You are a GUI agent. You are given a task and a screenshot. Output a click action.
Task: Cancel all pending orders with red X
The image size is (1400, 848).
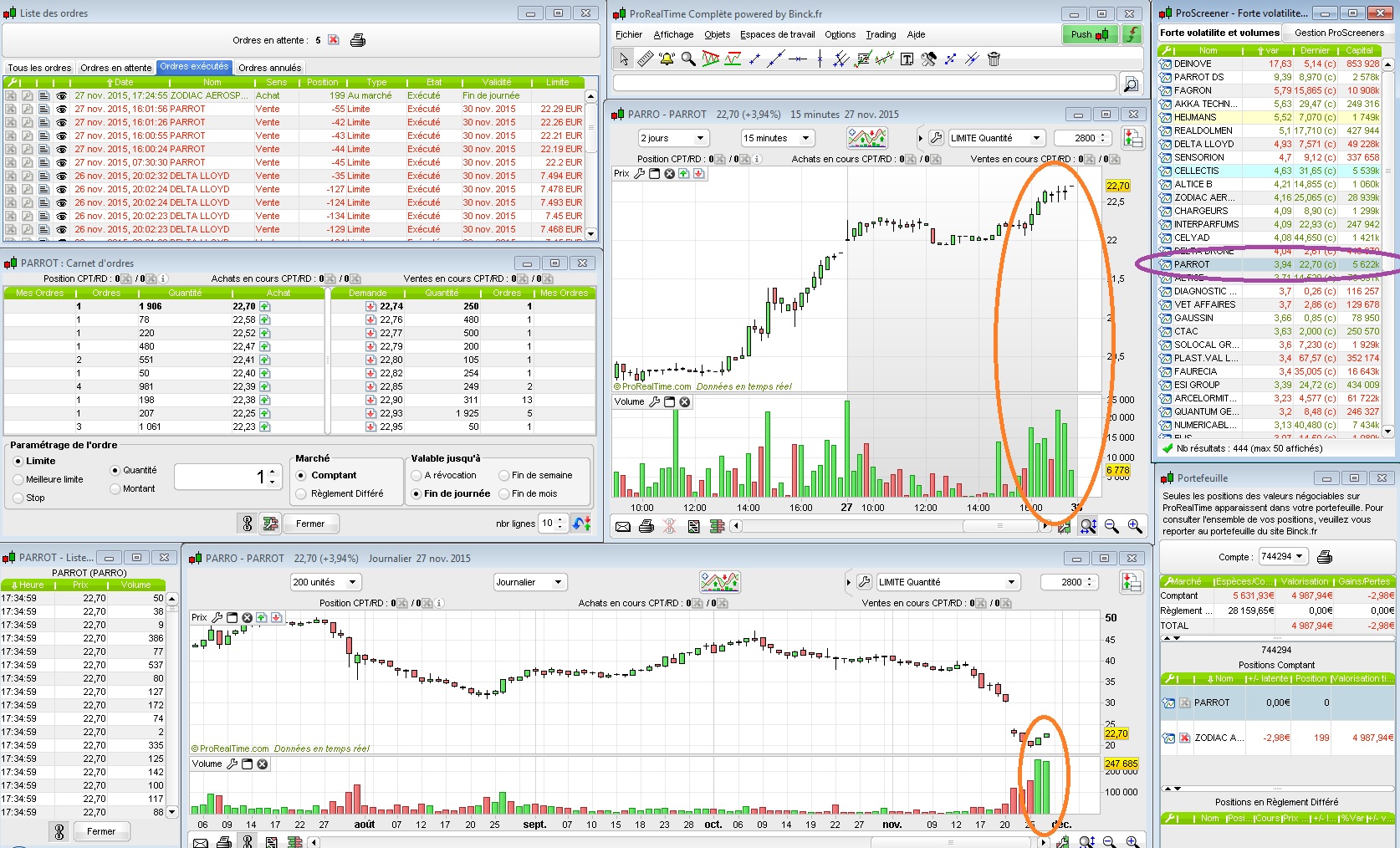click(334, 40)
